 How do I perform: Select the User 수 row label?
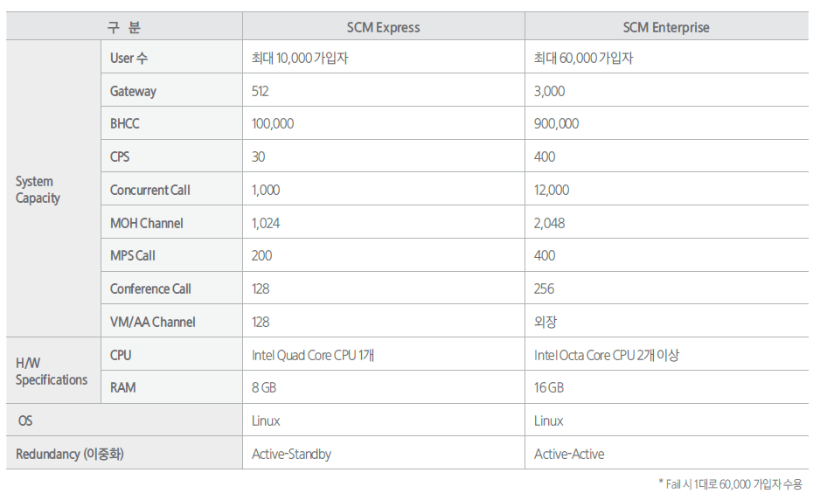tap(129, 58)
